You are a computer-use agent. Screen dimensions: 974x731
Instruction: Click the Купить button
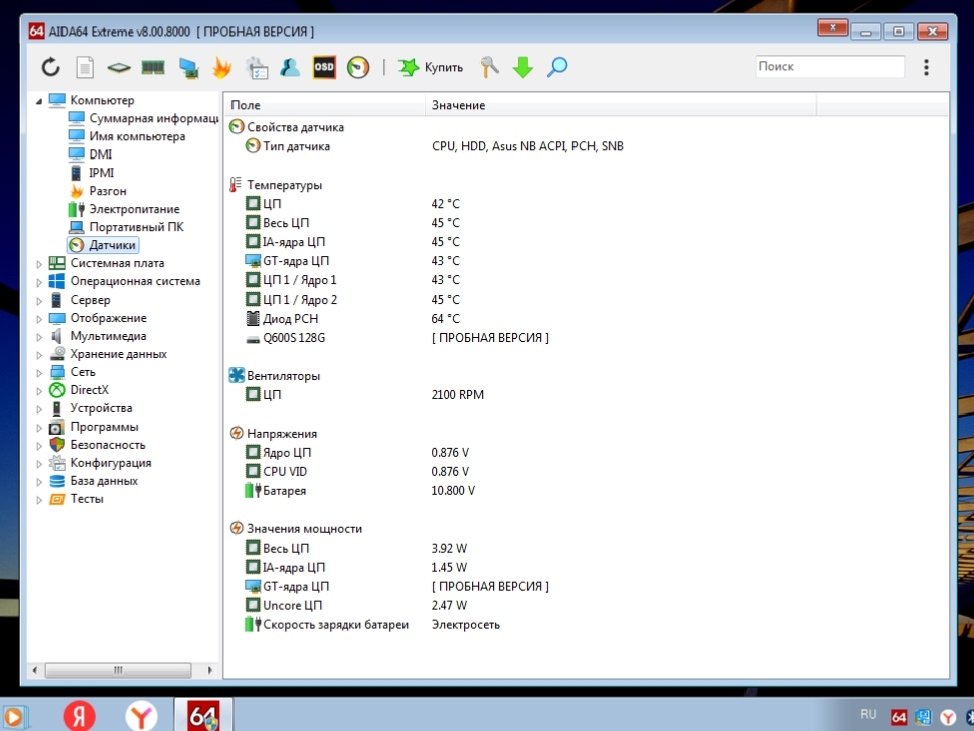pyautogui.click(x=431, y=68)
